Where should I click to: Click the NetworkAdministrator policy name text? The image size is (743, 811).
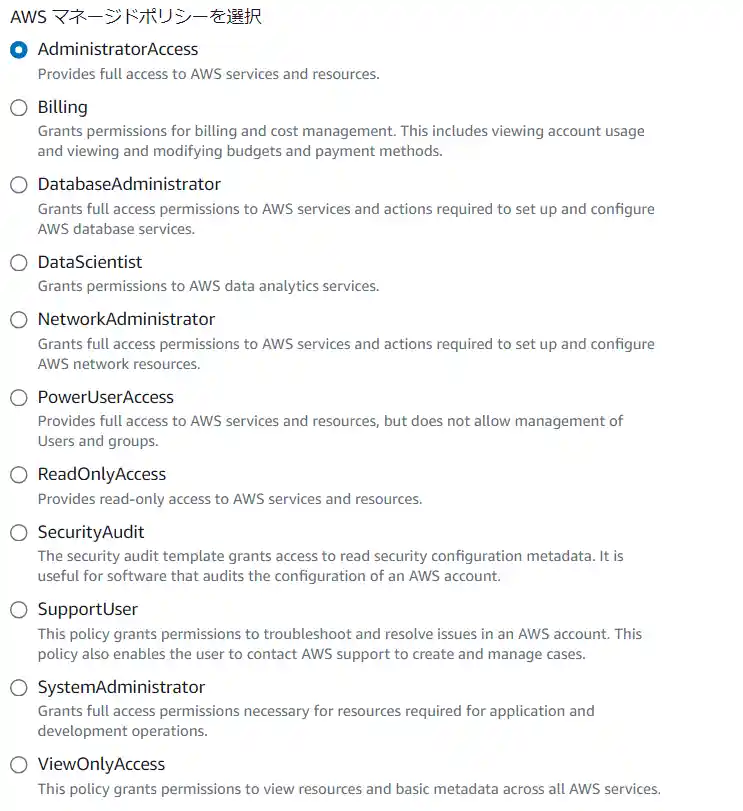tap(126, 319)
